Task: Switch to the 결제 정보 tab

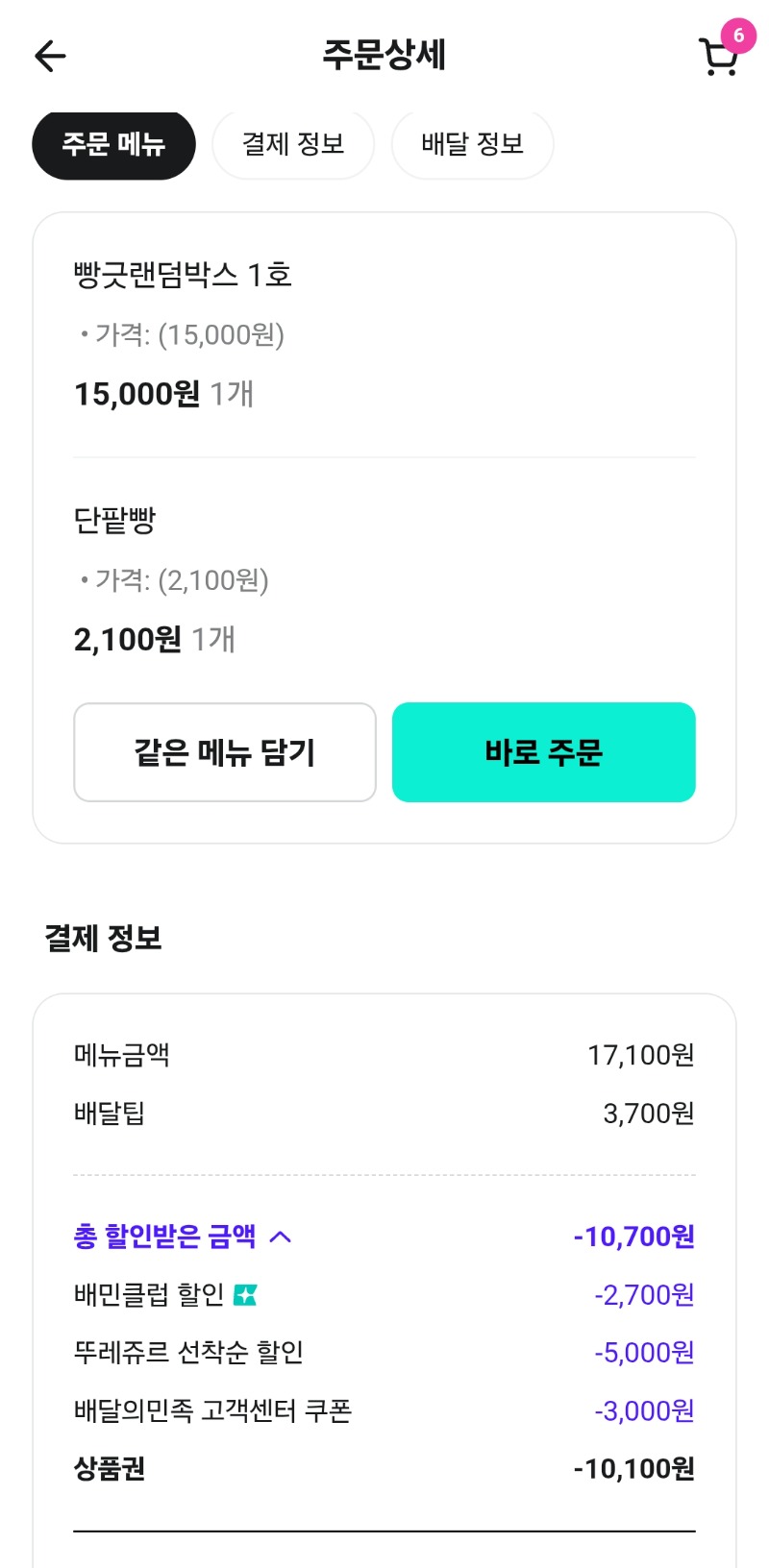Action: click(x=293, y=144)
